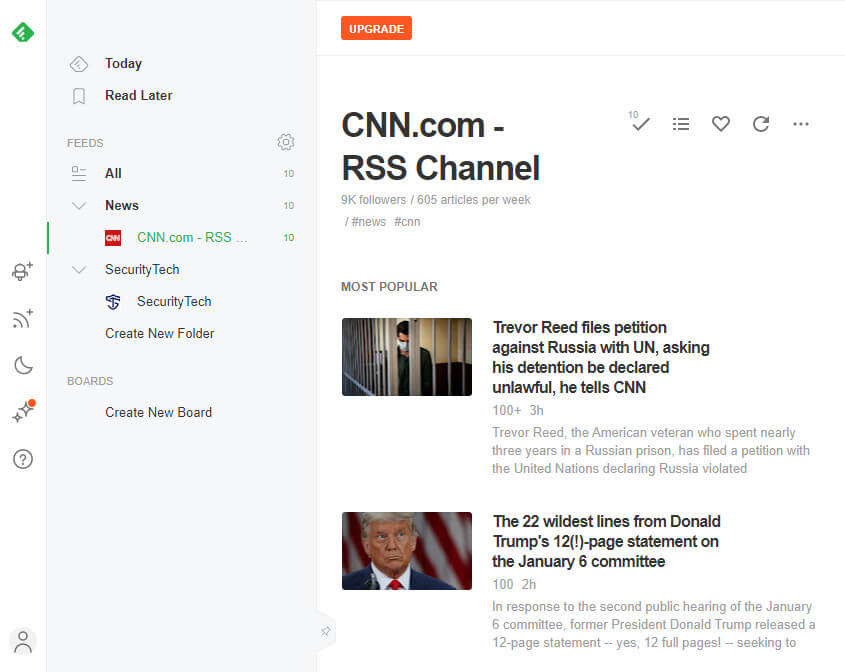The image size is (845, 672).
Task: Open the AI assistant robot icon
Action: 23,271
